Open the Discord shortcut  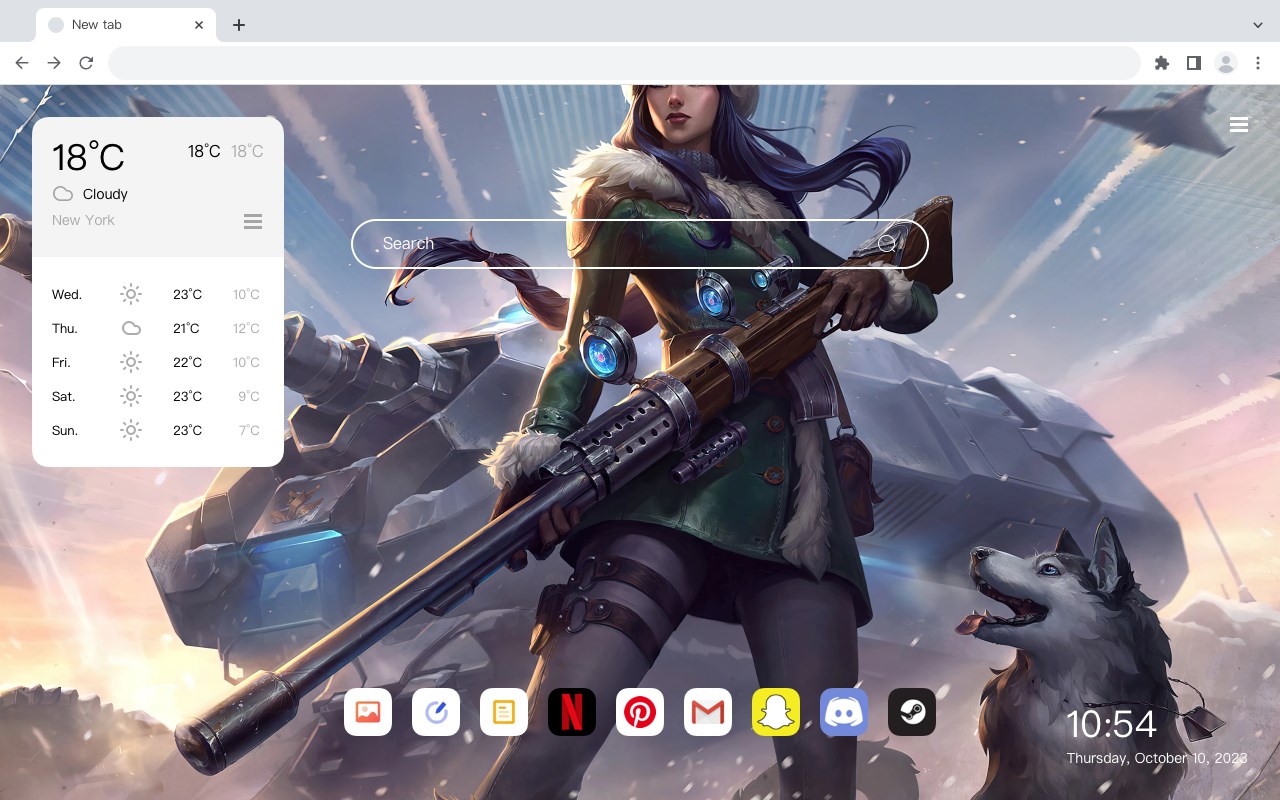[x=844, y=712]
